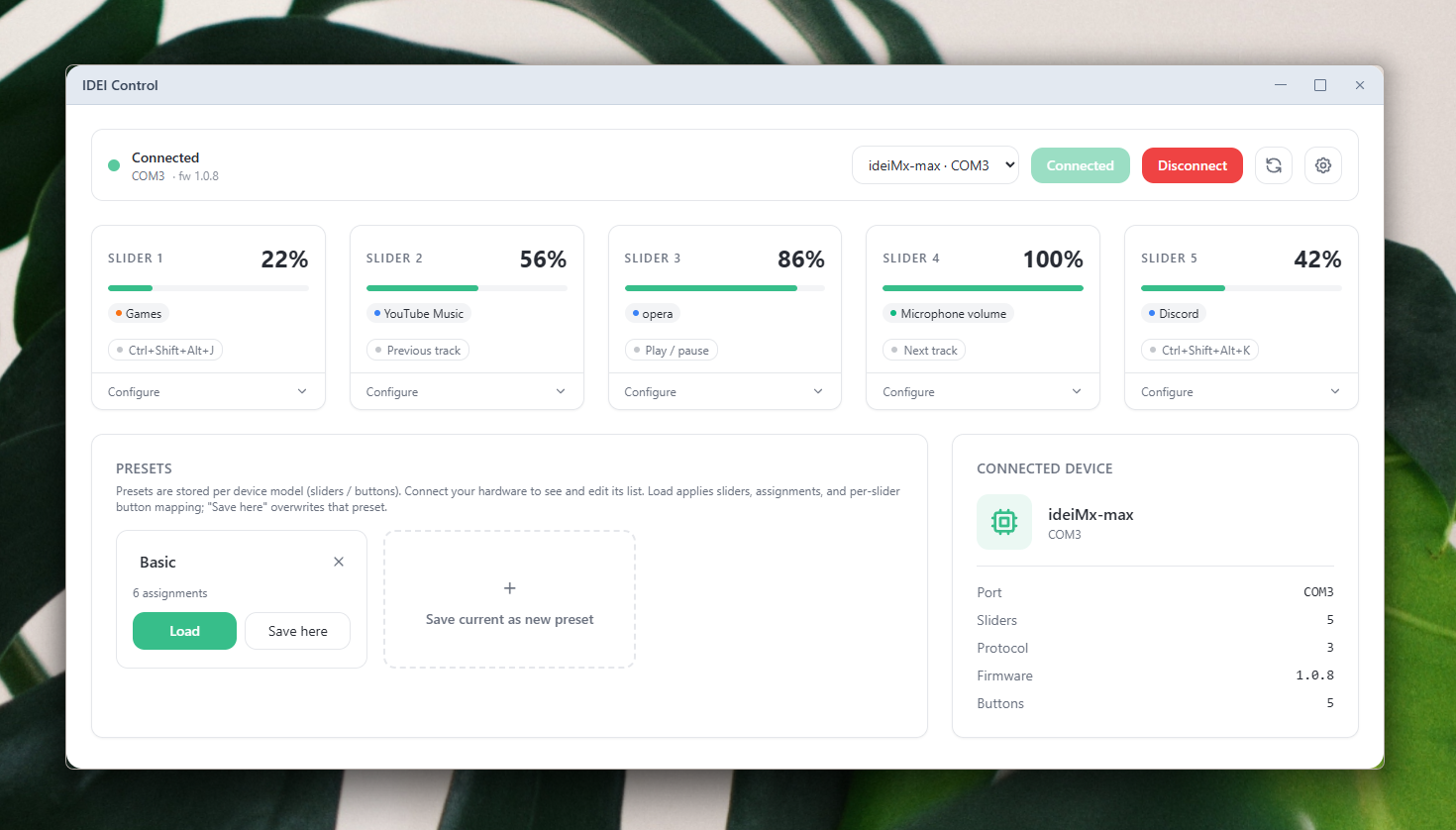Click the Firmware 1.0.8 value

tap(1315, 675)
